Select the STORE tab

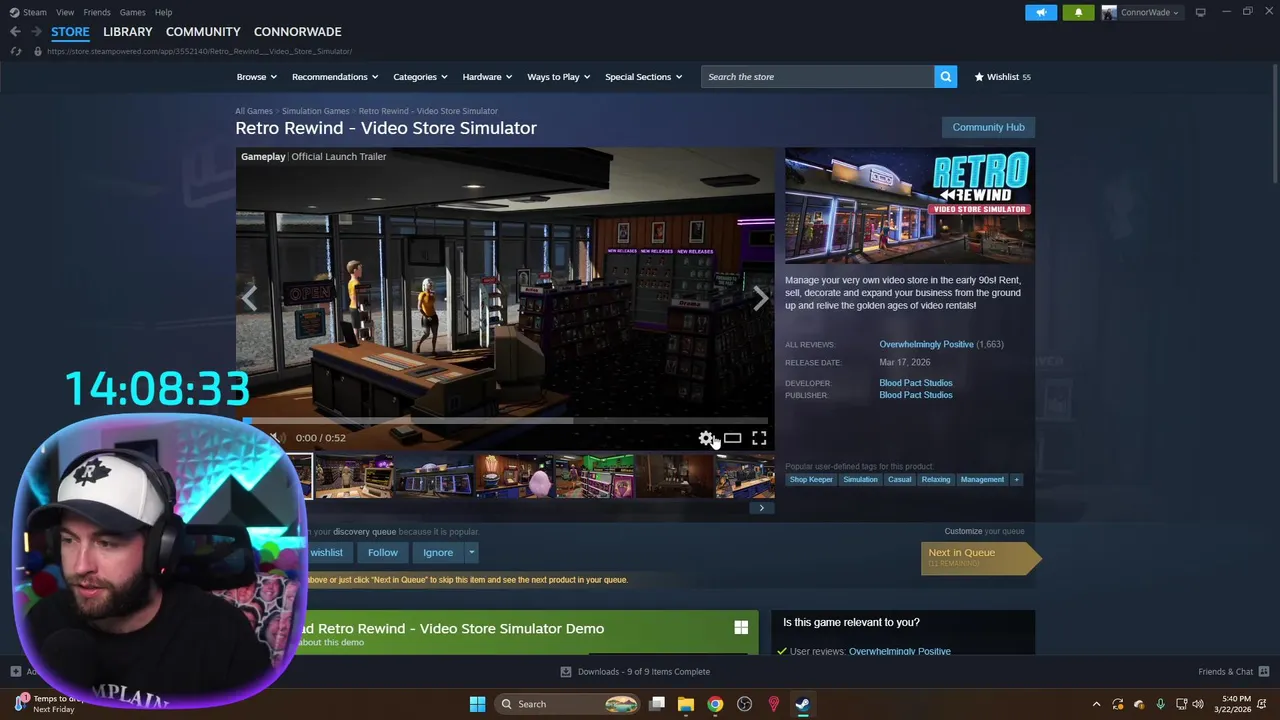click(70, 32)
